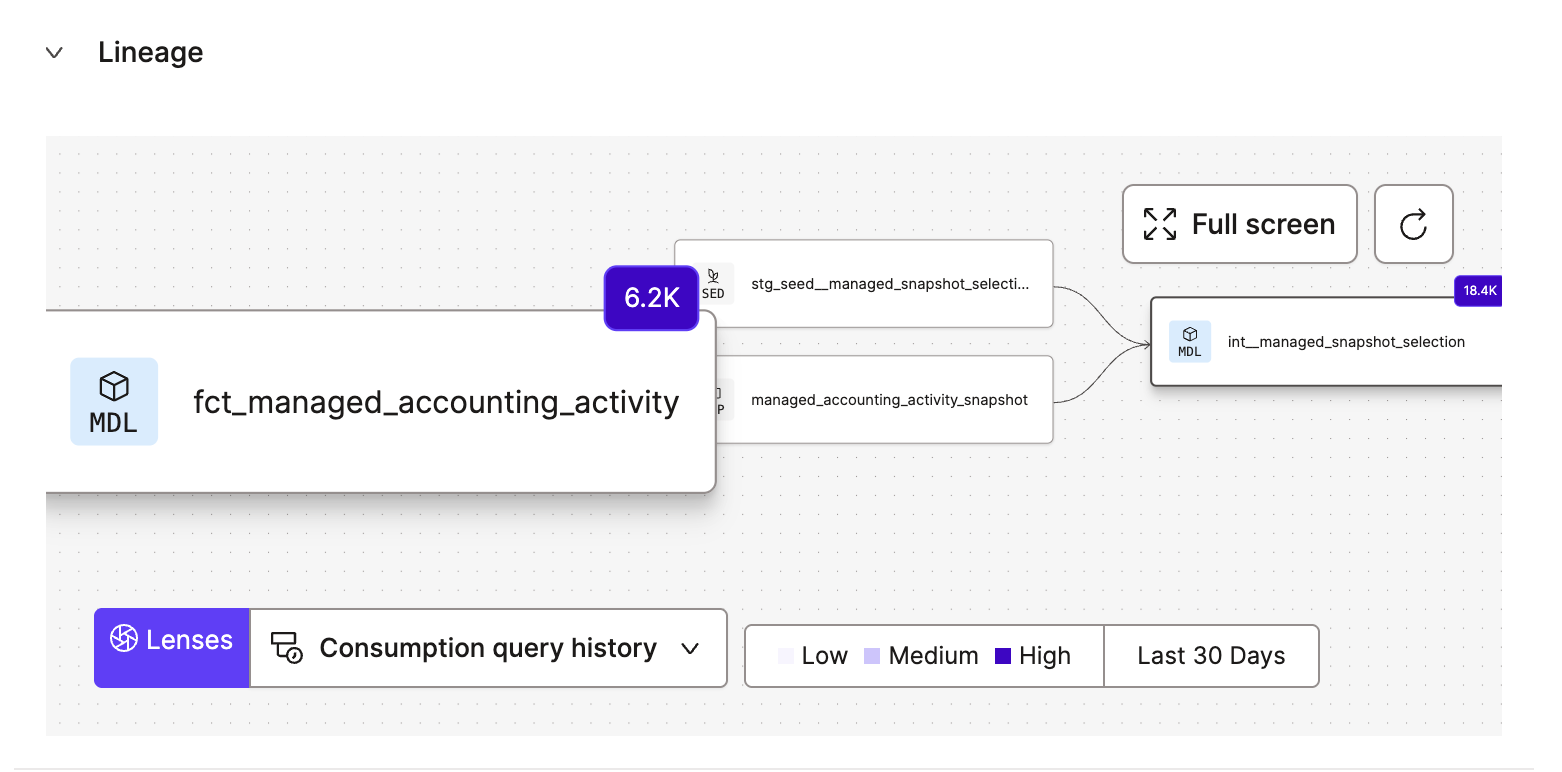Viewport: 1562px width, 772px height.
Task: Toggle the 18.4K badge on int__managed_snapshot_selection
Action: click(x=1477, y=291)
